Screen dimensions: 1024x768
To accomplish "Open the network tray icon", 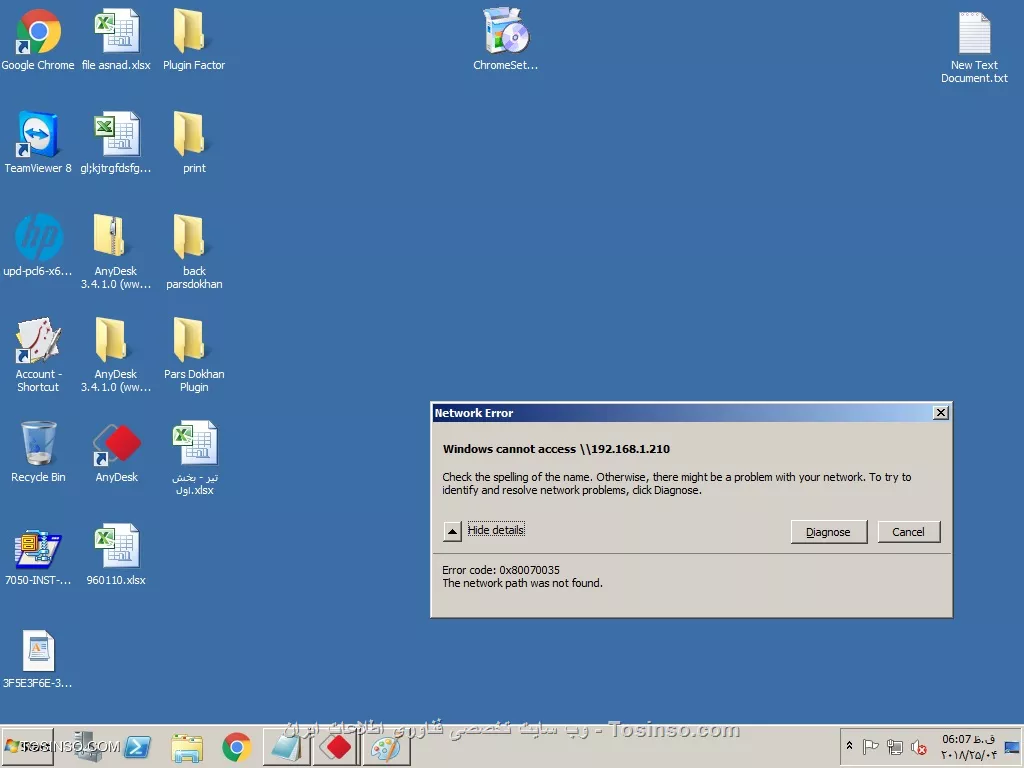I will point(895,746).
